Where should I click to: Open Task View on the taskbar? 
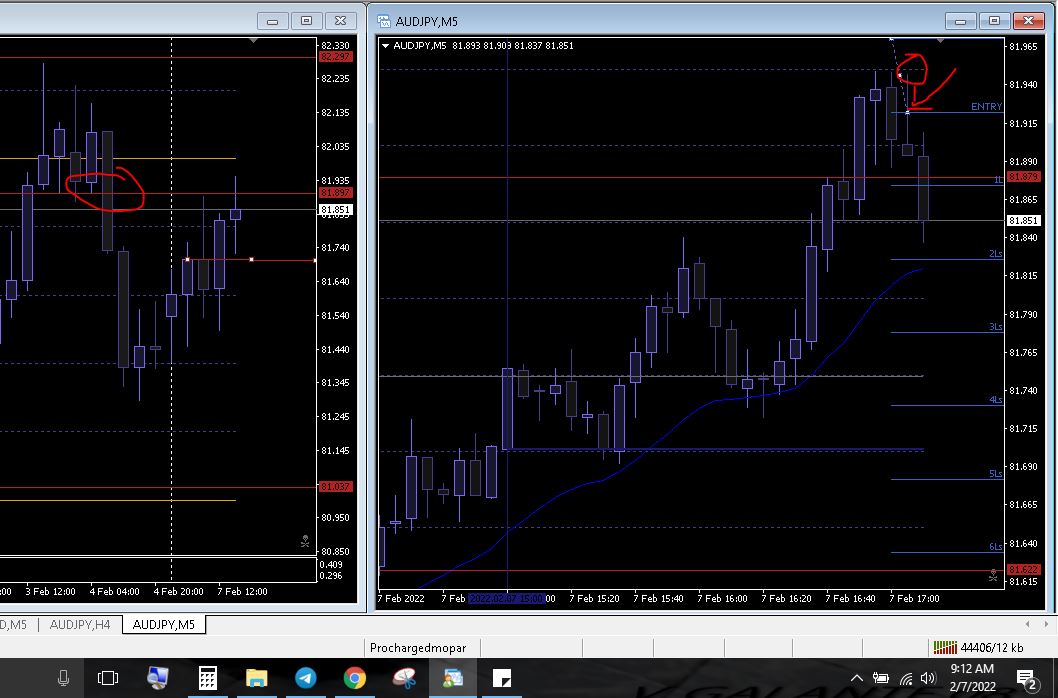(108, 678)
